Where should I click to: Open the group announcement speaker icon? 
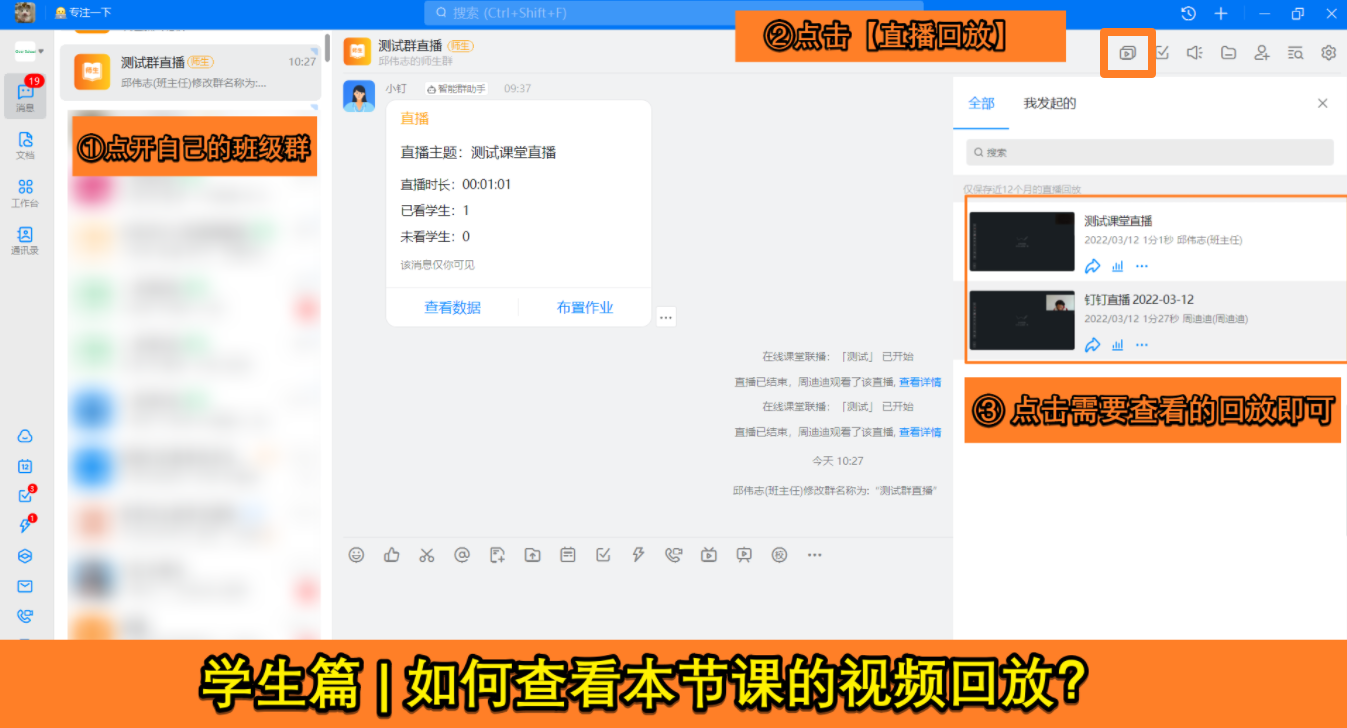1195,53
